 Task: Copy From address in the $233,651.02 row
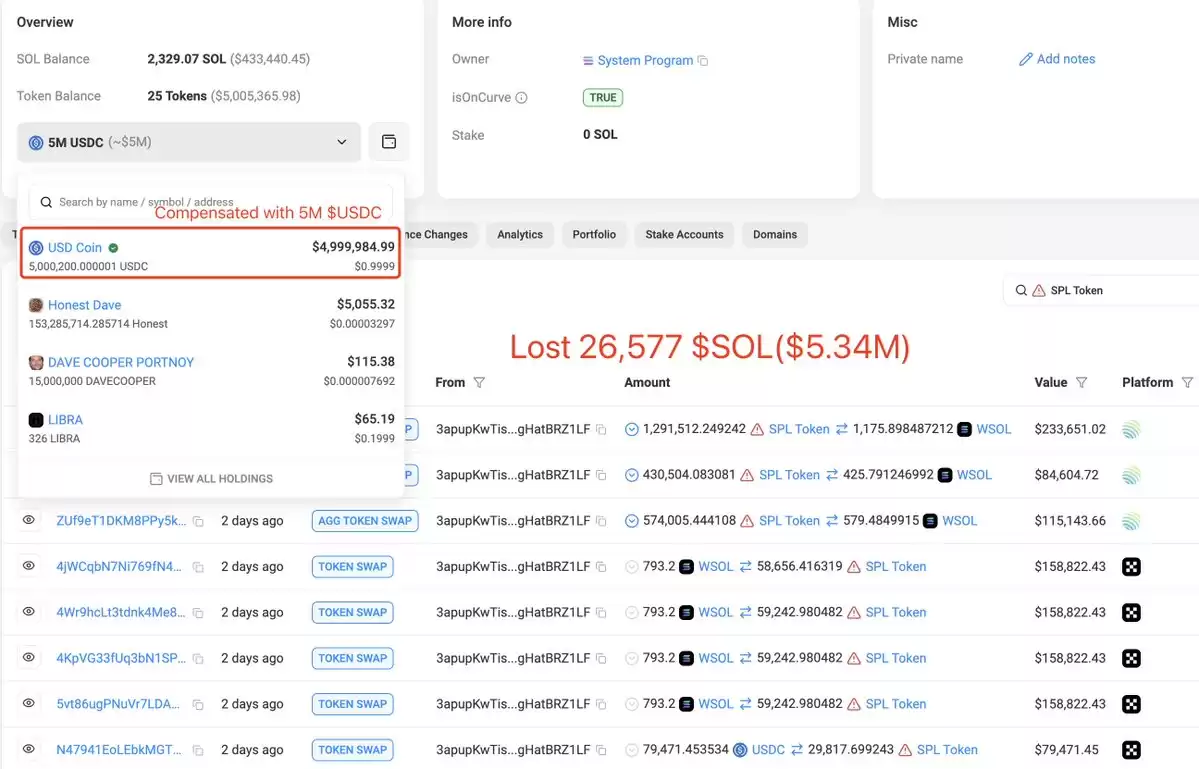coord(601,430)
